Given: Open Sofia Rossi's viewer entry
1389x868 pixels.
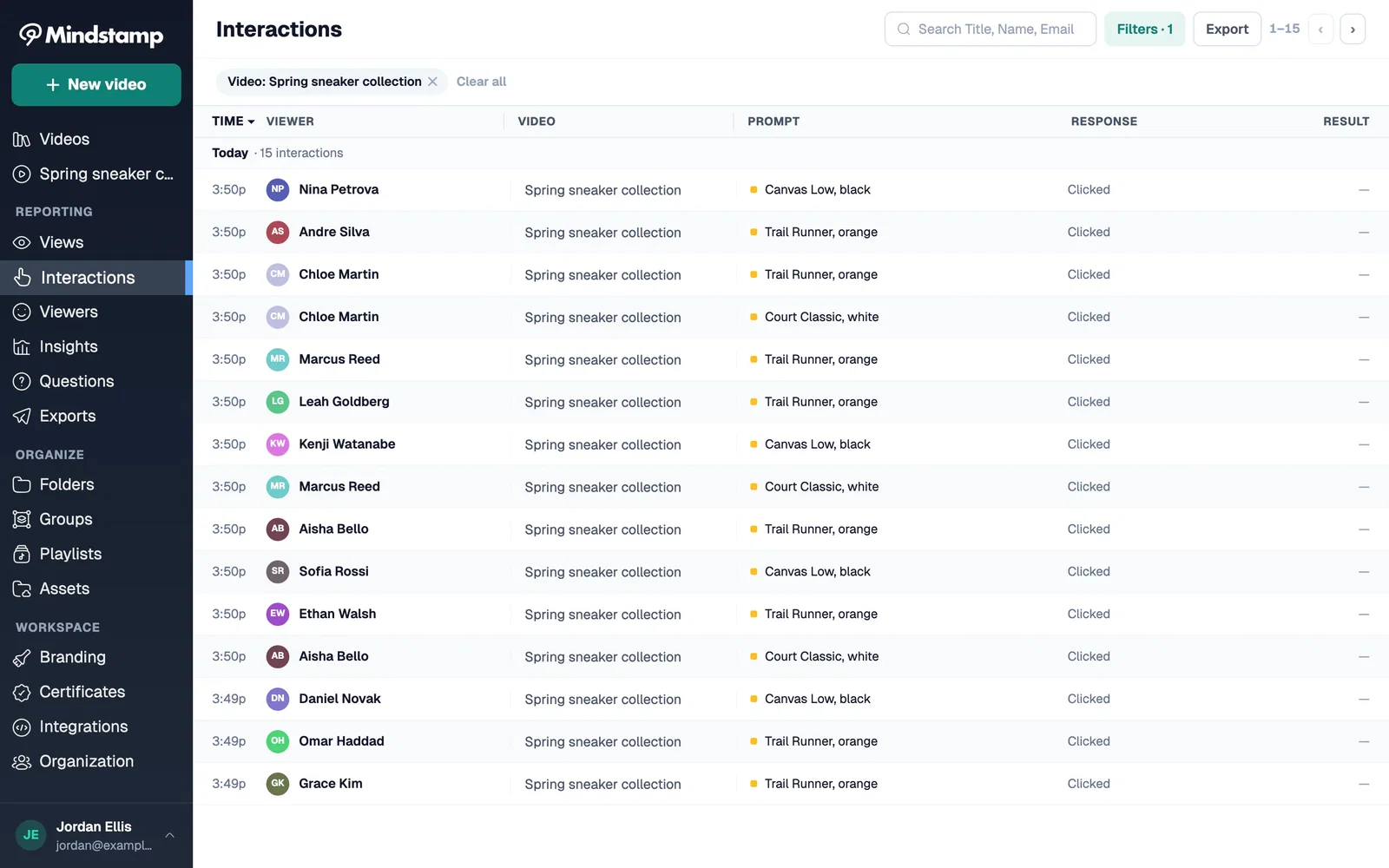Looking at the screenshot, I should [x=333, y=572].
